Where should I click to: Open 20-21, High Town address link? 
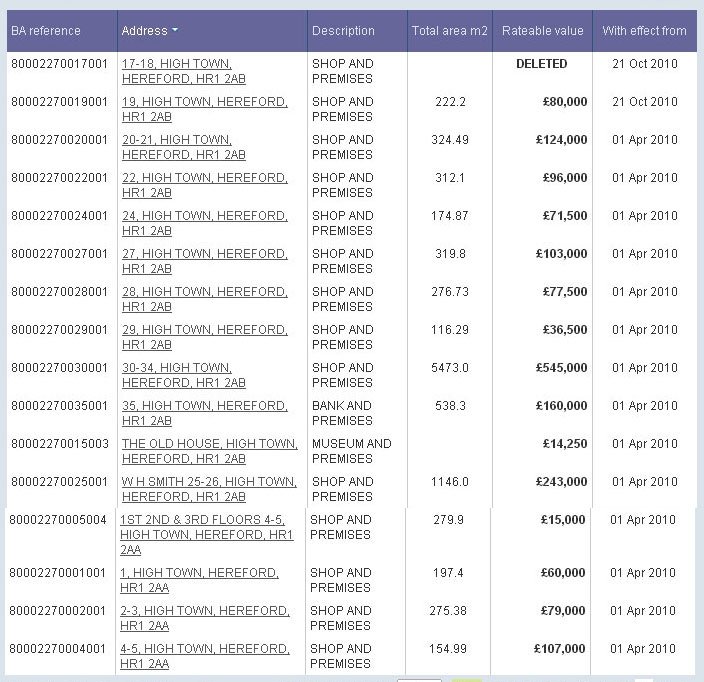pyautogui.click(x=184, y=147)
